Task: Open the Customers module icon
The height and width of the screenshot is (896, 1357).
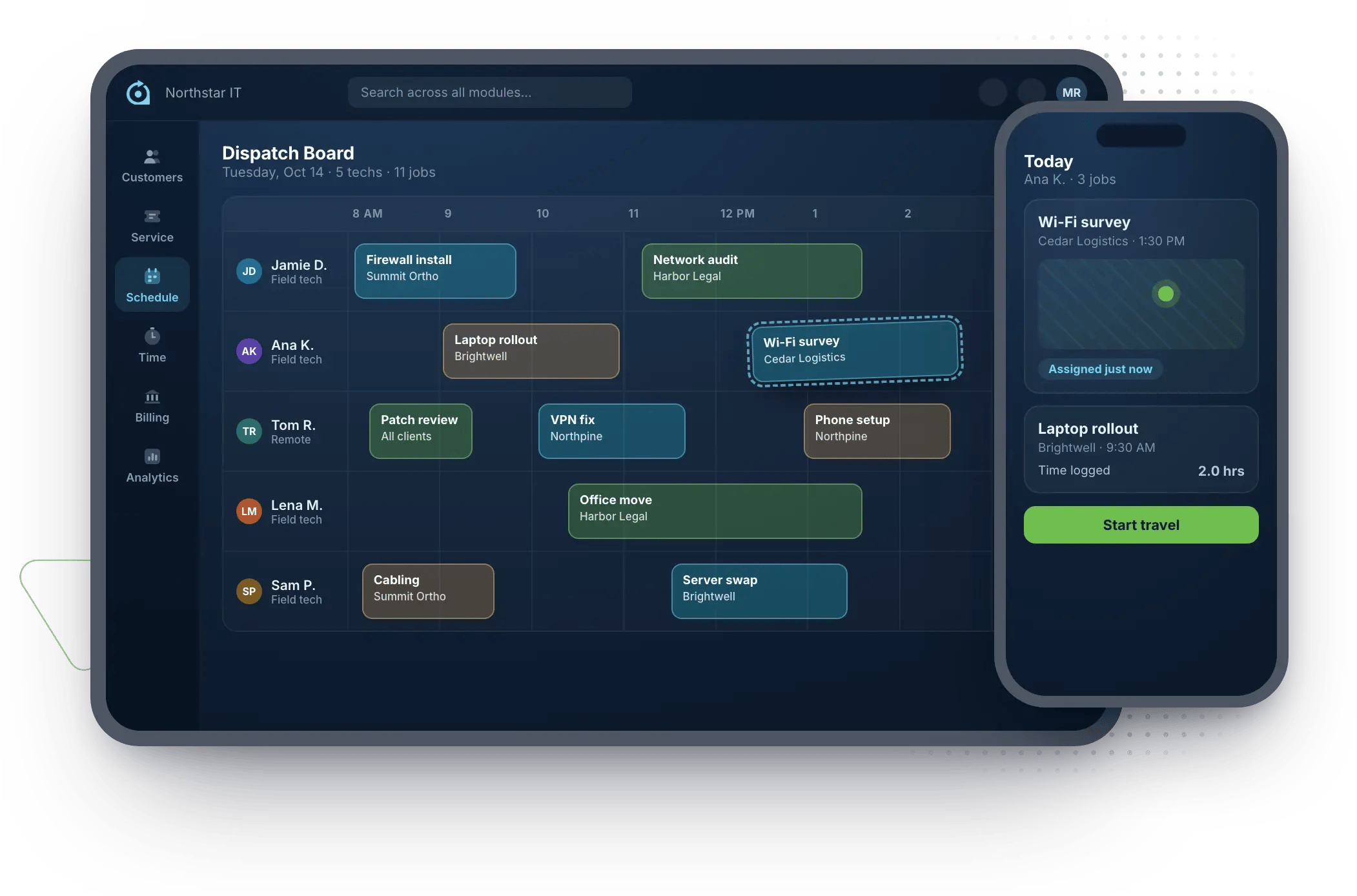Action: (152, 156)
